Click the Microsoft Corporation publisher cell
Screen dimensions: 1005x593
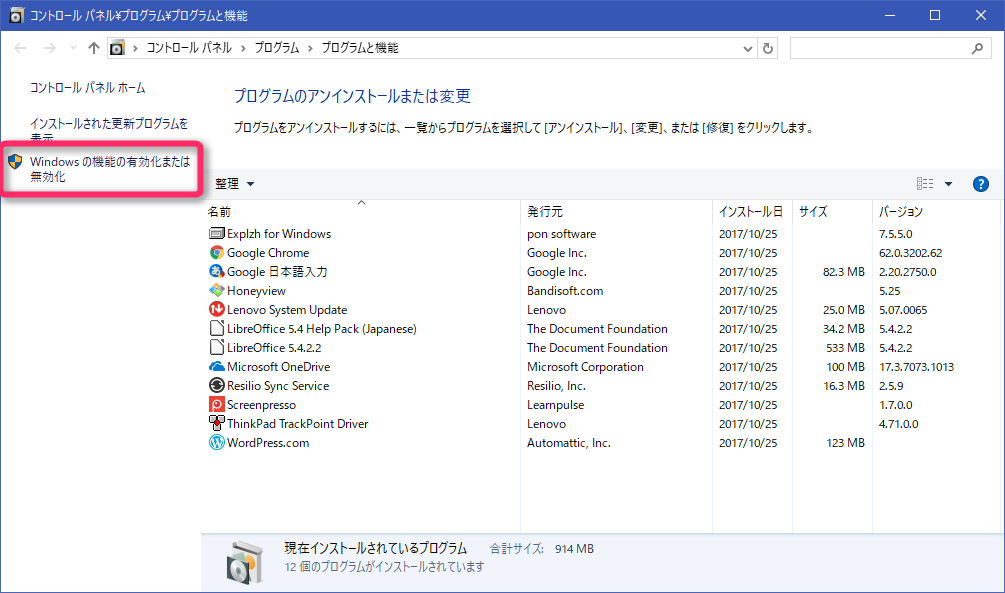coord(585,367)
